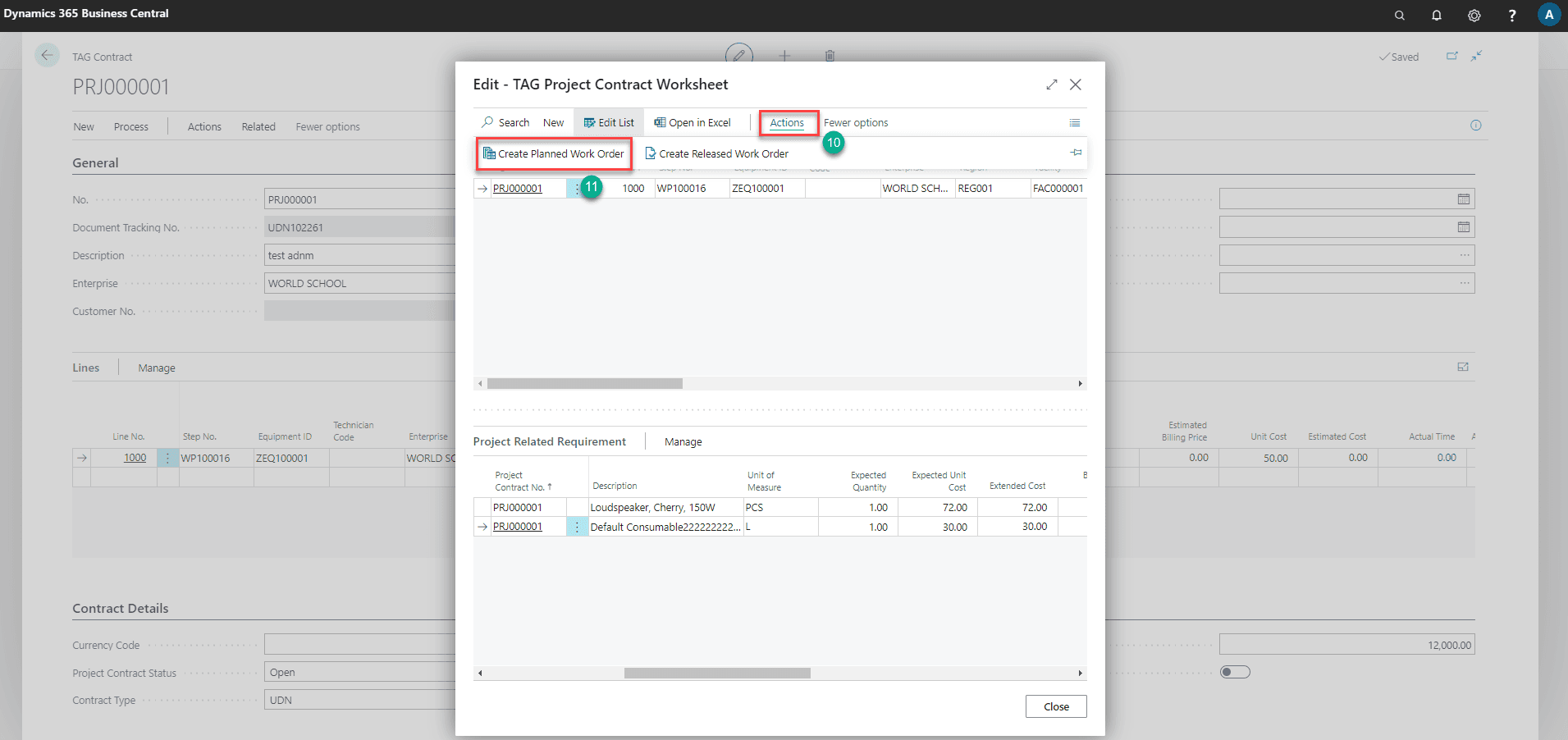Collapse the contract page with arrows icon
1568x740 pixels.
[1477, 56]
